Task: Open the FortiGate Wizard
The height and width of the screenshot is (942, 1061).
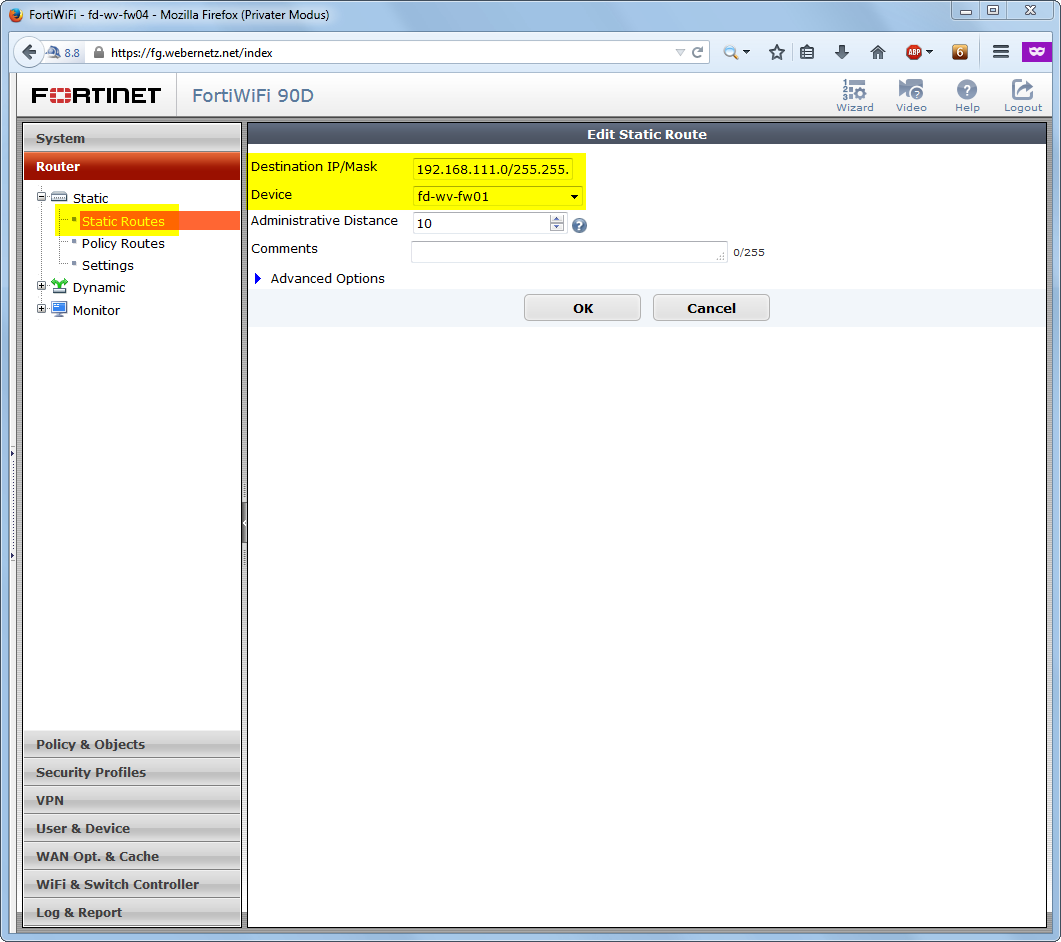Action: [855, 95]
